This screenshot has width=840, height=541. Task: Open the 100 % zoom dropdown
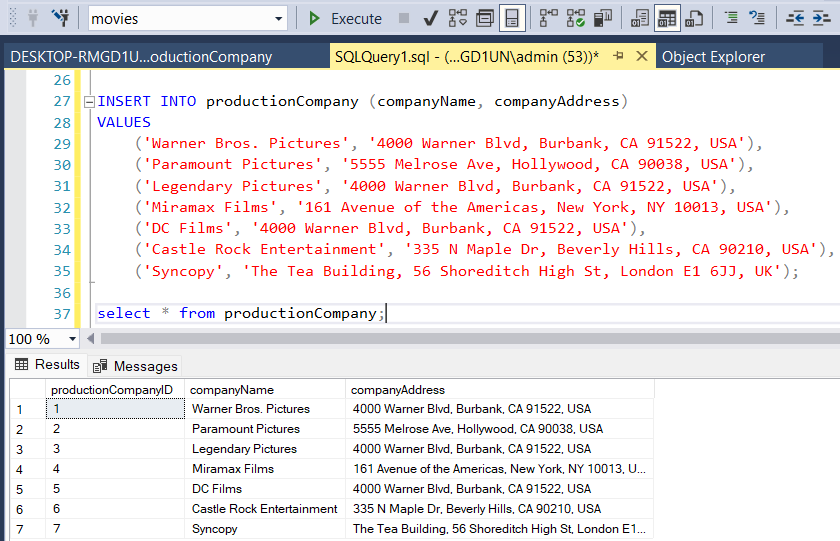(72, 339)
